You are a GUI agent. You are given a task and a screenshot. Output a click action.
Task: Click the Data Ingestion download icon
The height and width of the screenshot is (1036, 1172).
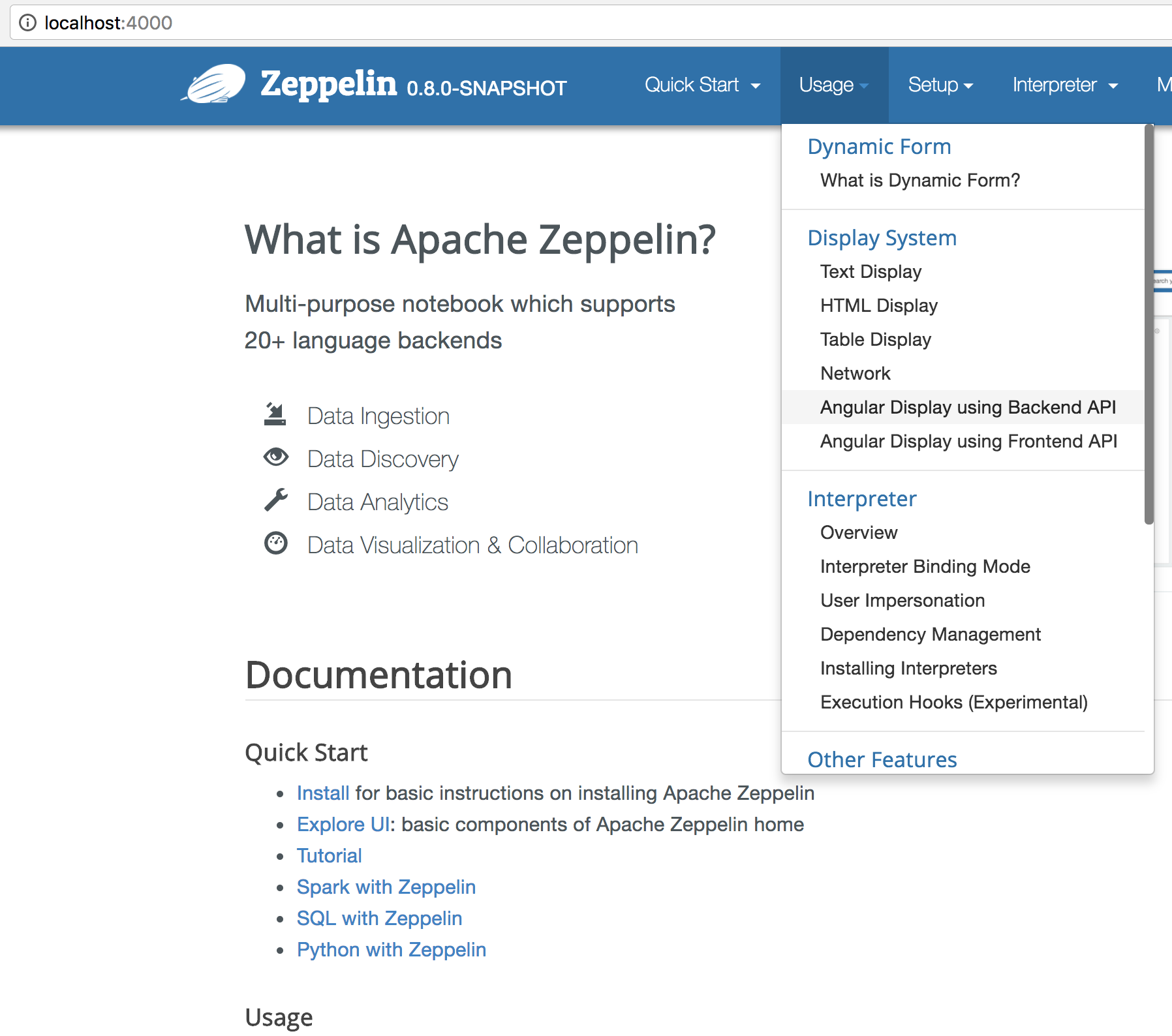275,414
